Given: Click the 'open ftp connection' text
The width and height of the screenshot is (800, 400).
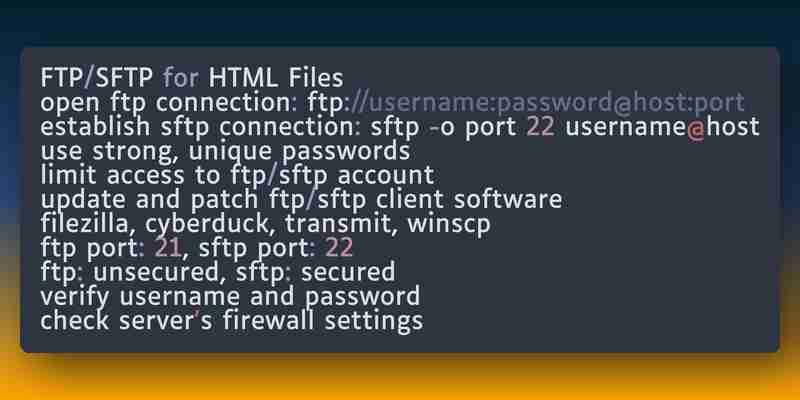Looking at the screenshot, I should (165, 103).
